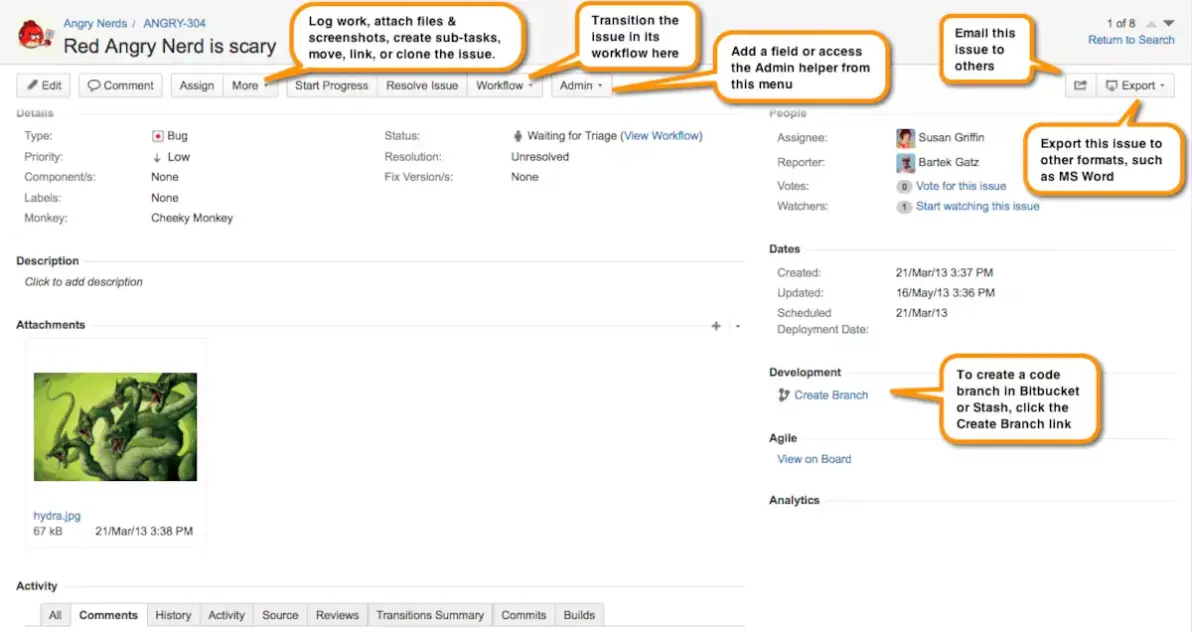Click the Comment button
1192x632 pixels.
(120, 85)
